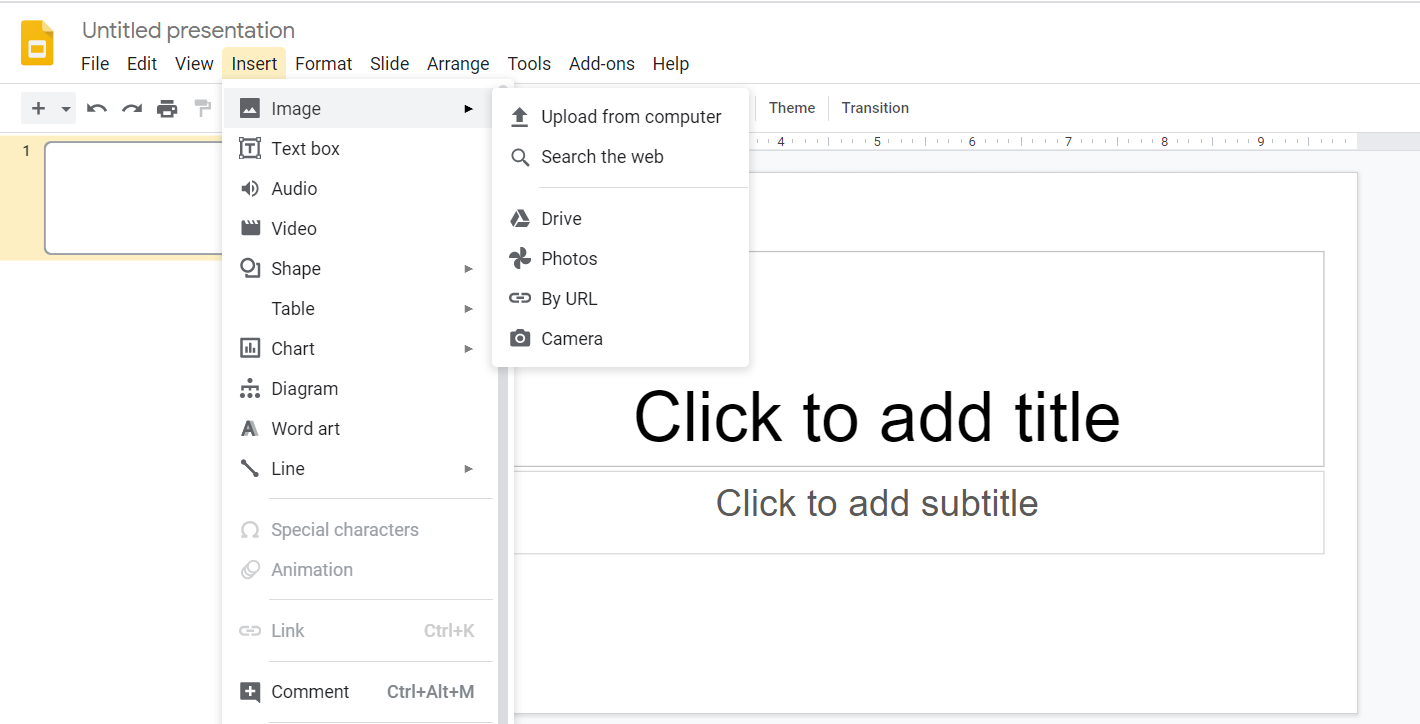Open the File menu
Screen dimensions: 1420x724
click(x=95, y=64)
